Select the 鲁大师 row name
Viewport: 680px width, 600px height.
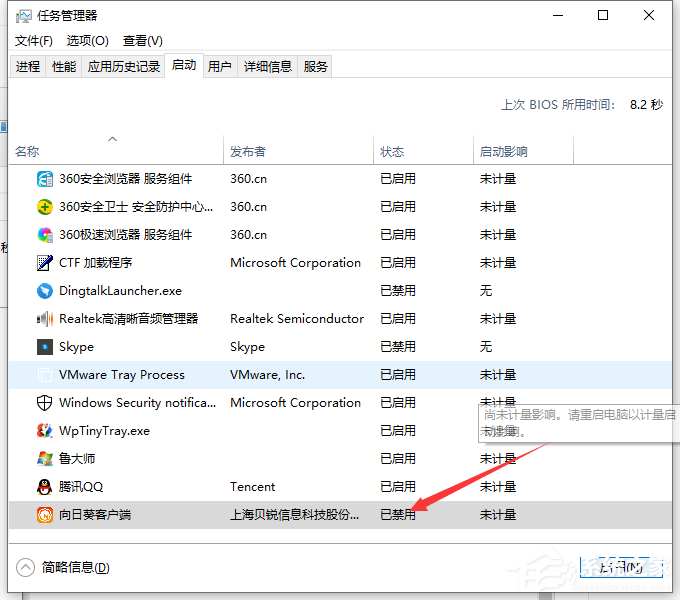(77, 459)
